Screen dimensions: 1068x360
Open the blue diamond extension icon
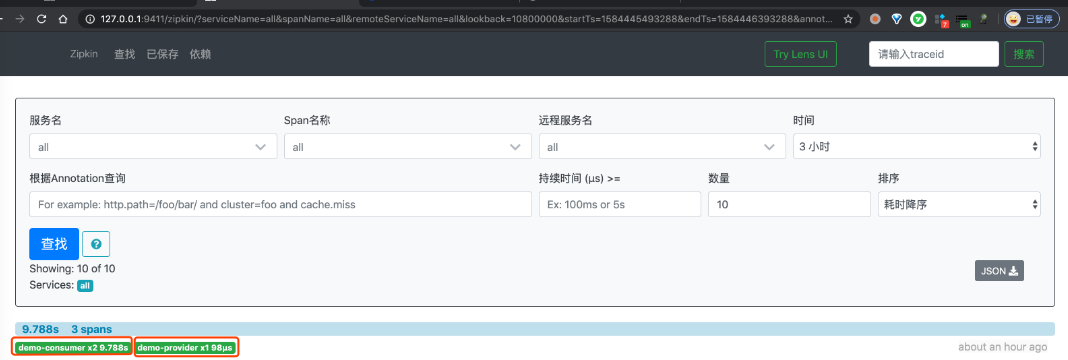click(x=896, y=20)
